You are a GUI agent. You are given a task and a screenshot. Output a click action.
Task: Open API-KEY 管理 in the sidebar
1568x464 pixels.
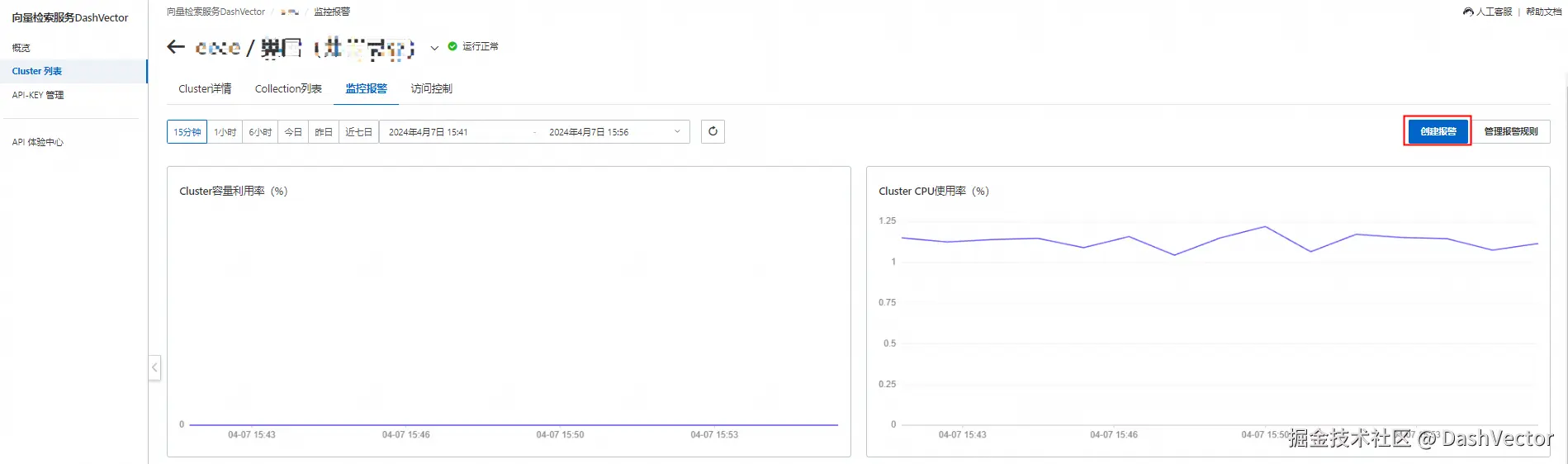38,95
